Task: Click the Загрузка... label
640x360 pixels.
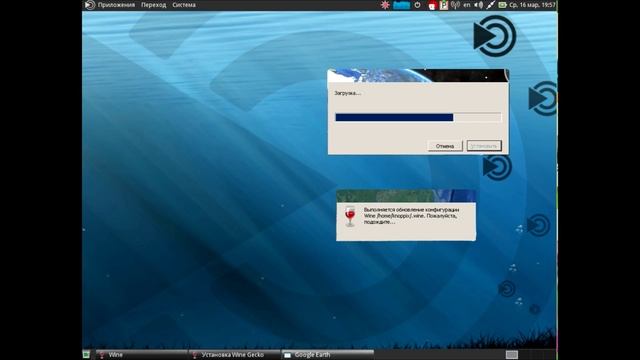Action: 348,93
